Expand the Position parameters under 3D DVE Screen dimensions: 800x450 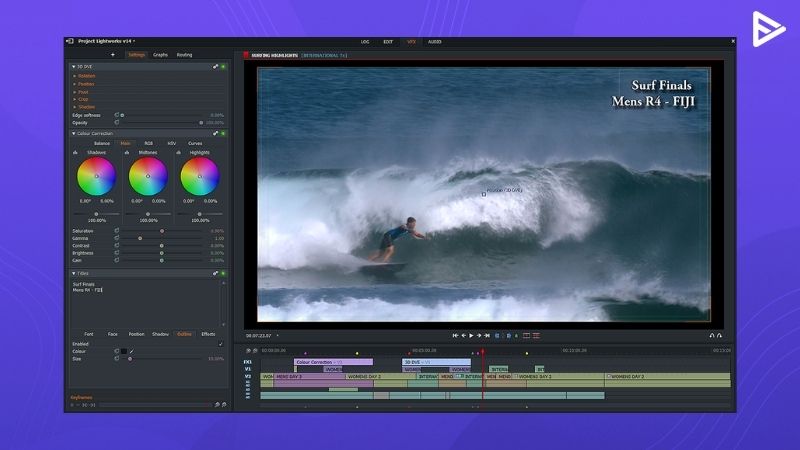tap(74, 84)
